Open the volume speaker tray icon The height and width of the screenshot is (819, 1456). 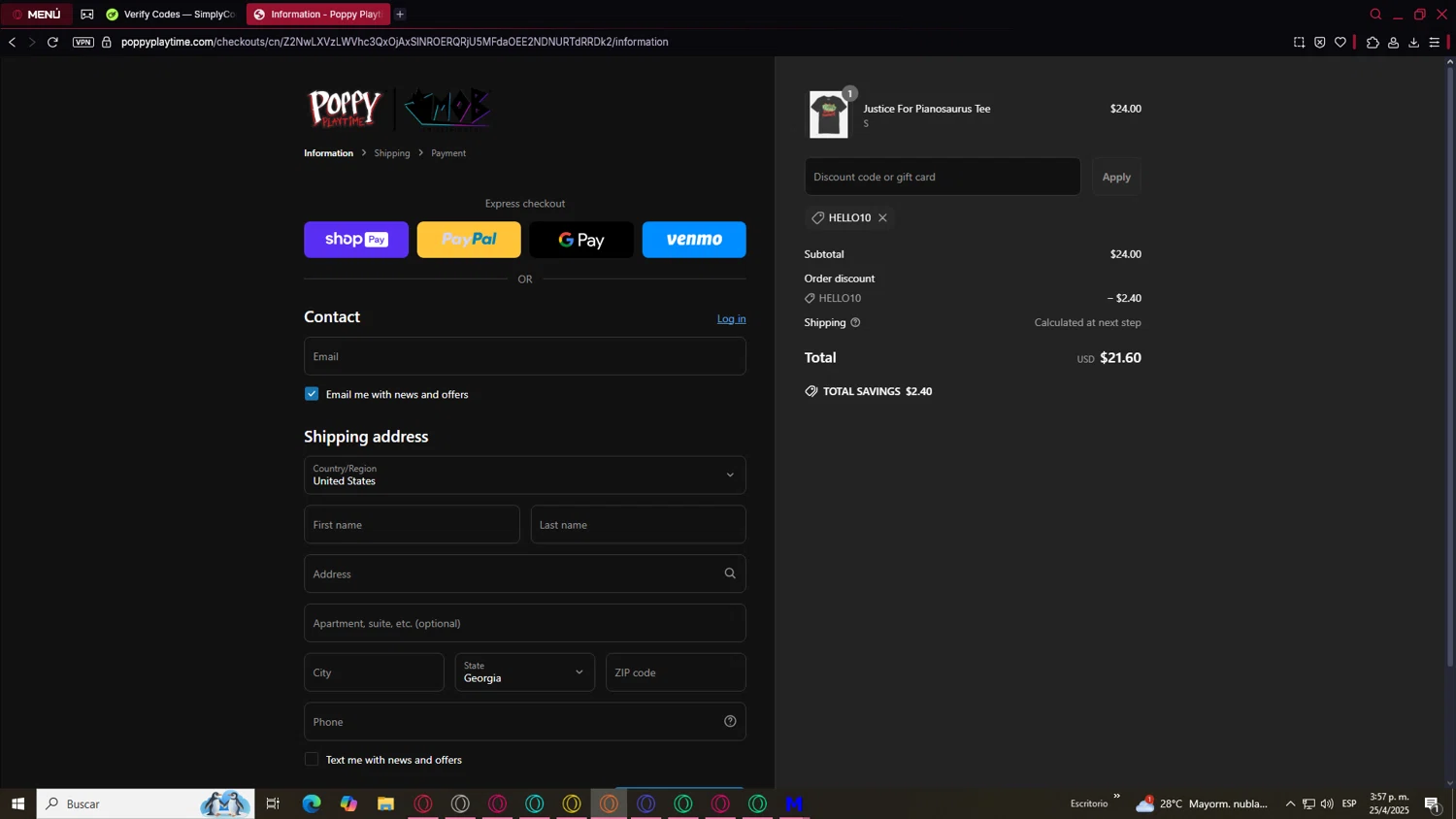tap(1327, 803)
